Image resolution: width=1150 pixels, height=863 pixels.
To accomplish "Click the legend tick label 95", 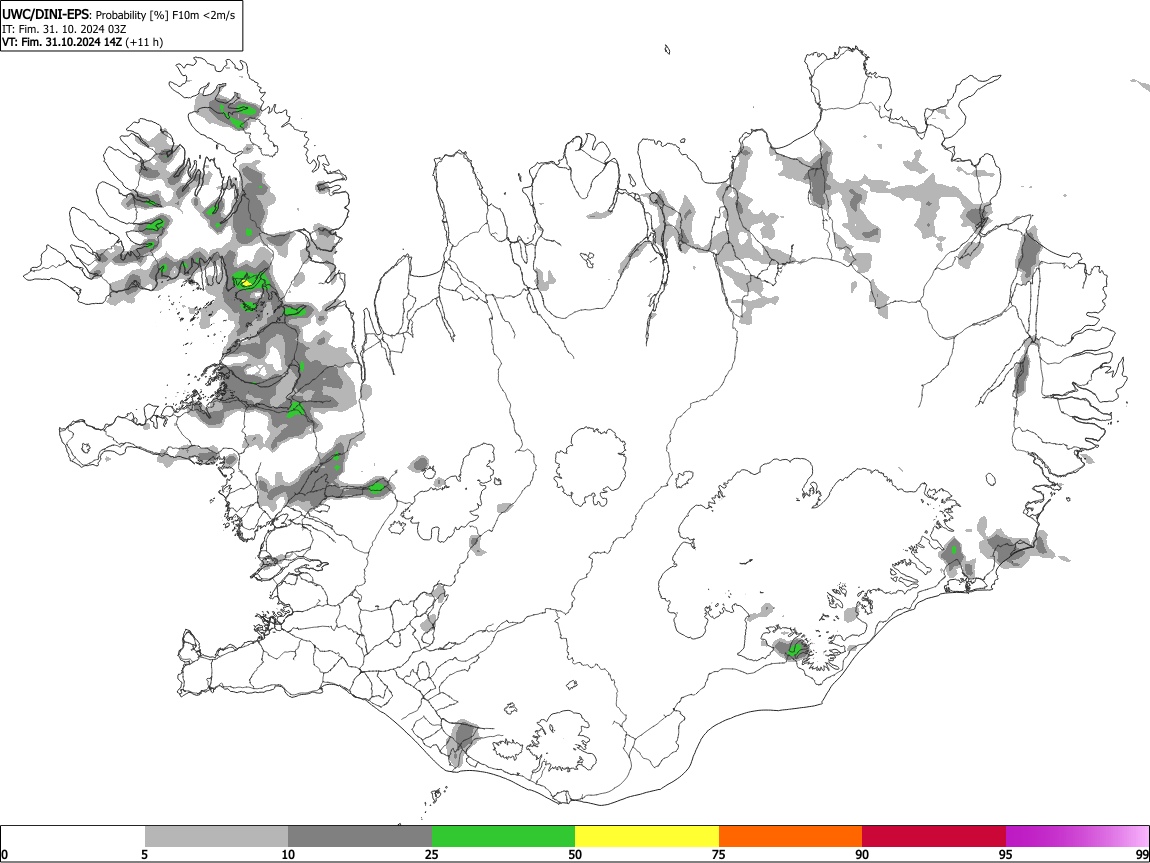I will [x=1006, y=854].
